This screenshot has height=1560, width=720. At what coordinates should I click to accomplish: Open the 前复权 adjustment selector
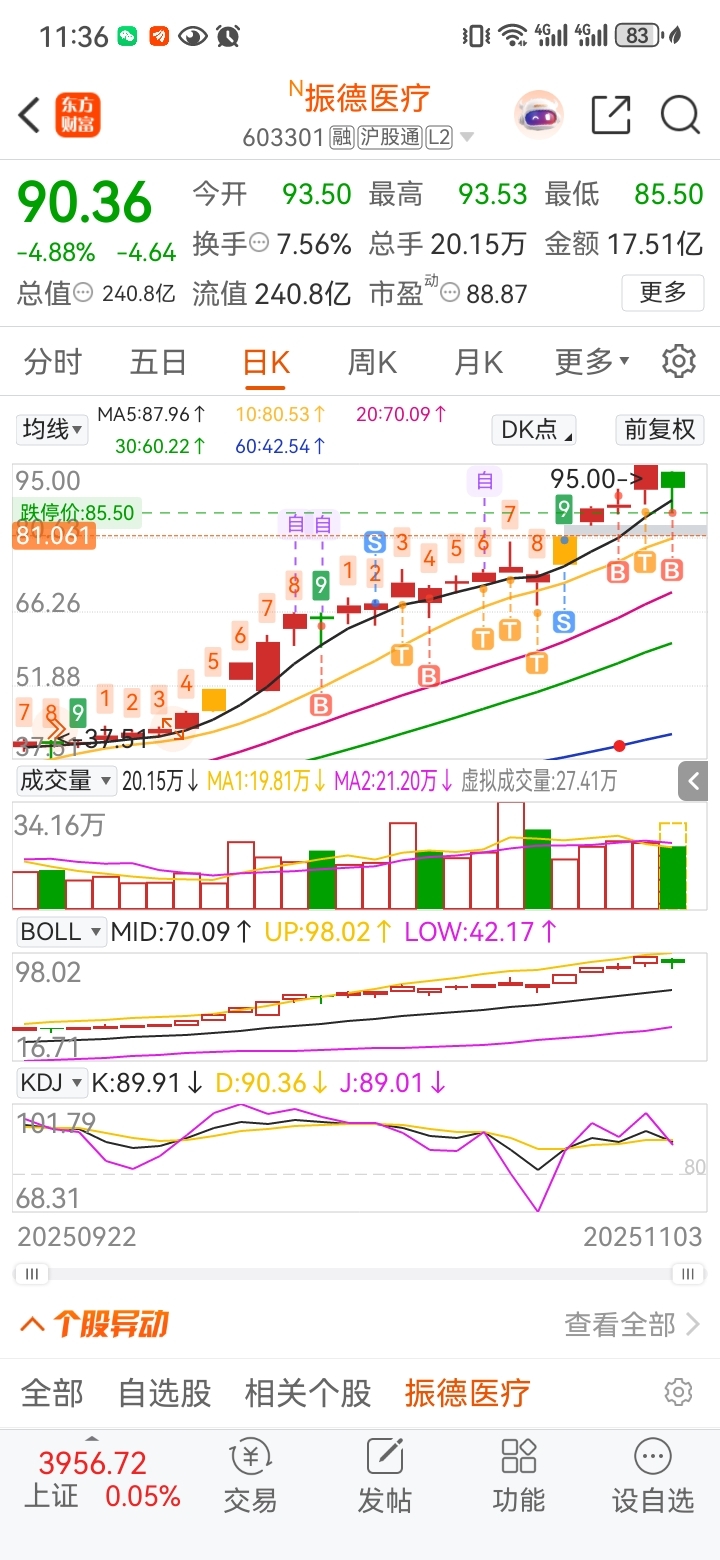[659, 430]
